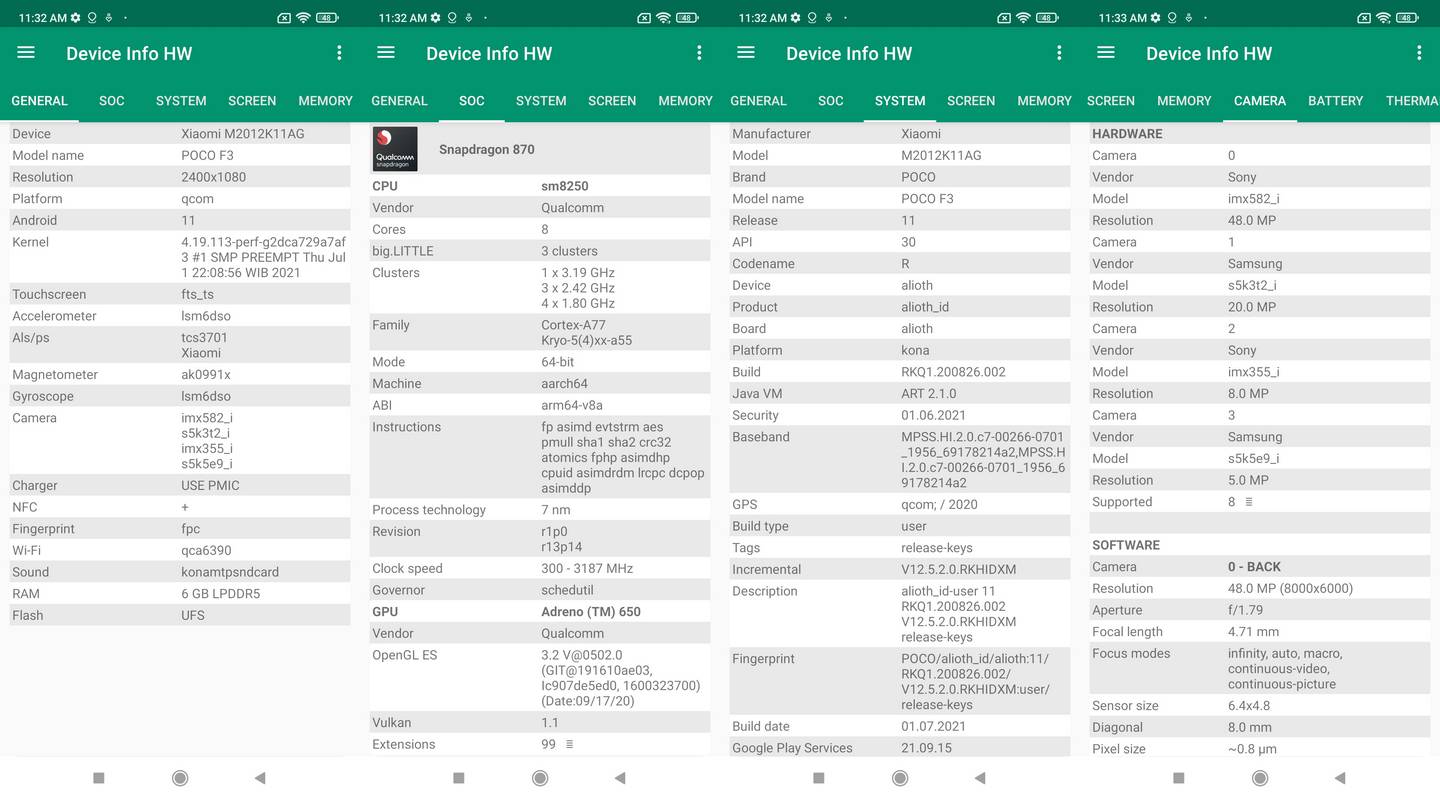Image resolution: width=1440 pixels, height=800 pixels.
Task: Click the Qualcomm Snapdragon logo
Action: point(395,149)
